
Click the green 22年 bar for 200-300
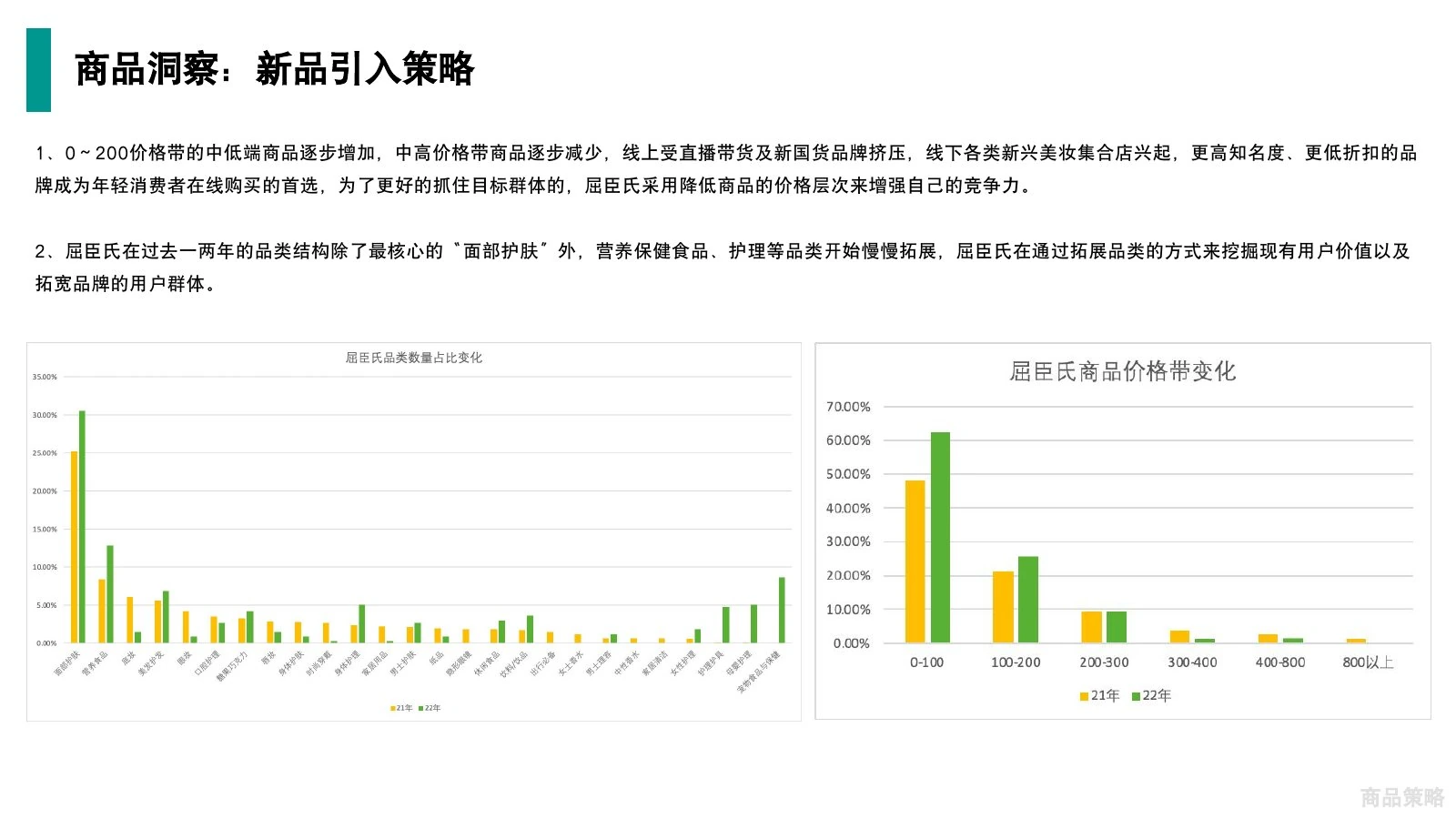click(1116, 627)
